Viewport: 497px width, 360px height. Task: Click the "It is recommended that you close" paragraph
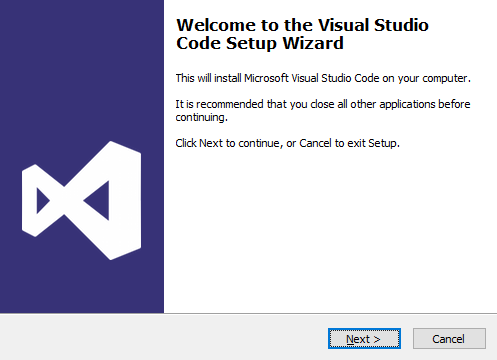tap(323, 111)
